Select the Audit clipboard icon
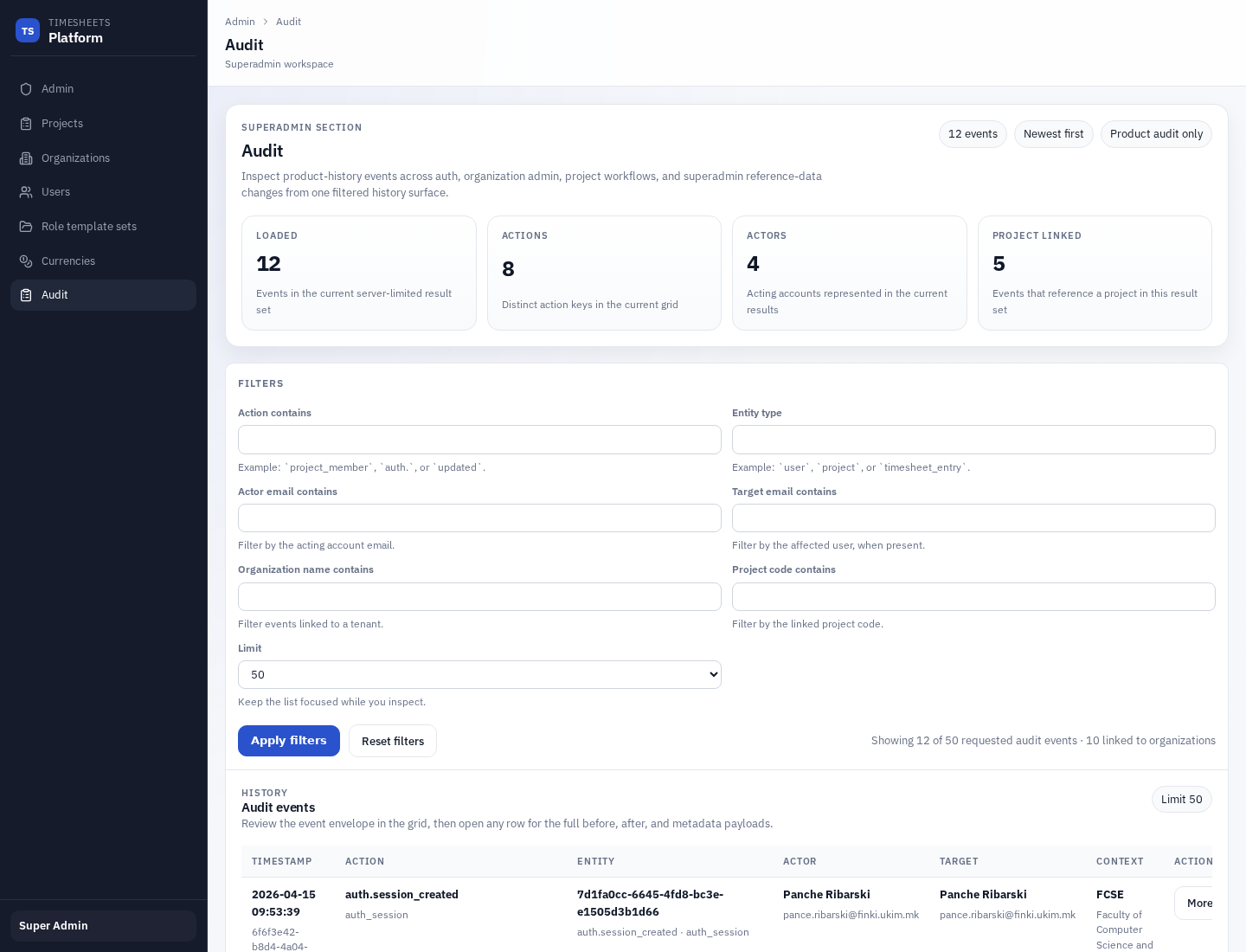The height and width of the screenshot is (952, 1246). (x=27, y=294)
